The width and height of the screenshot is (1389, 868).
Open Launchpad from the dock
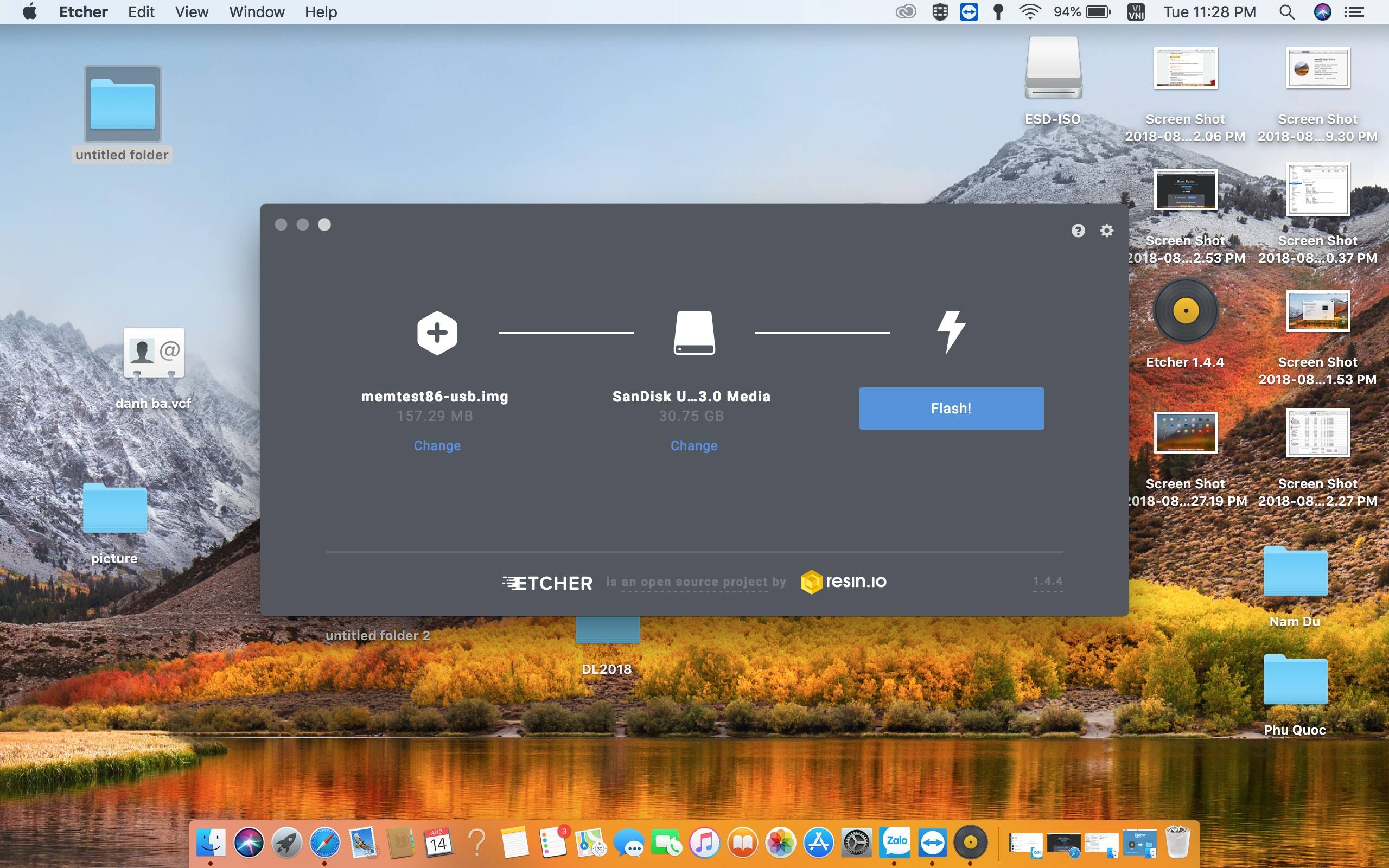[286, 843]
